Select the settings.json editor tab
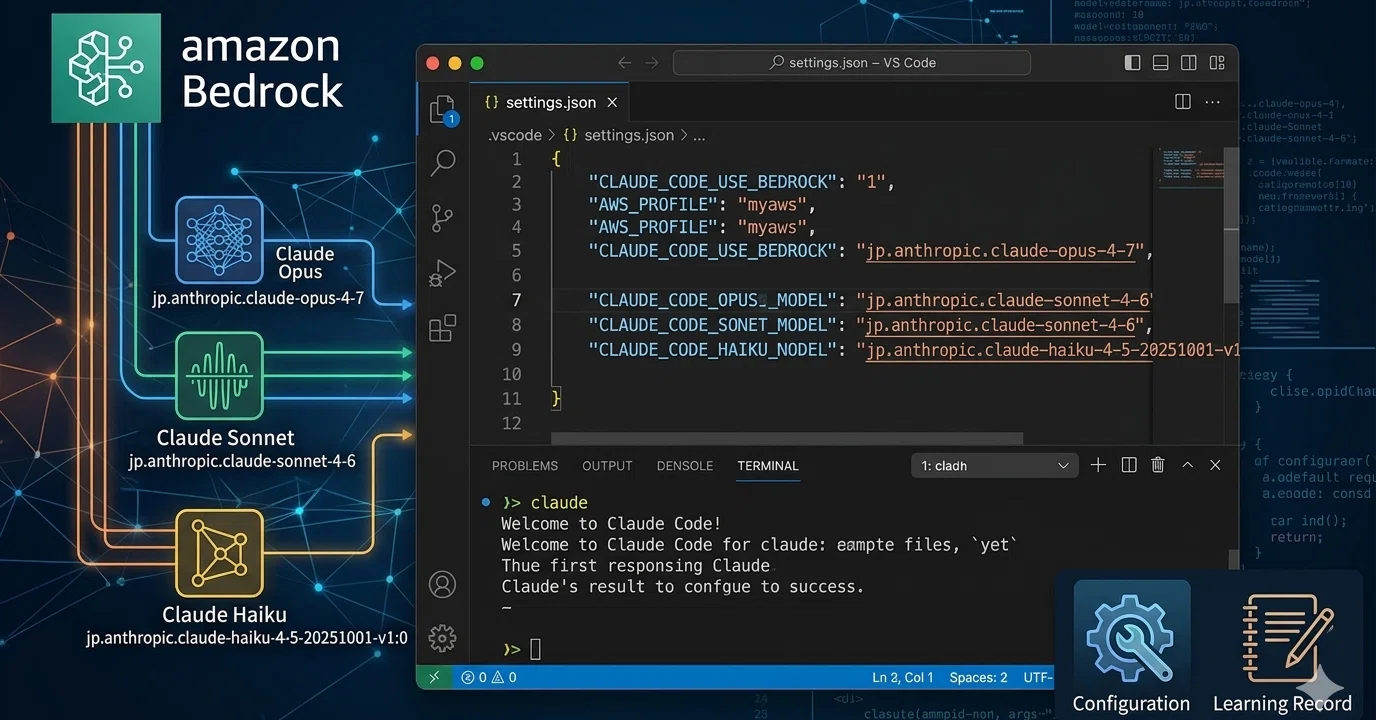Viewport: 1376px width, 720px height. click(550, 102)
